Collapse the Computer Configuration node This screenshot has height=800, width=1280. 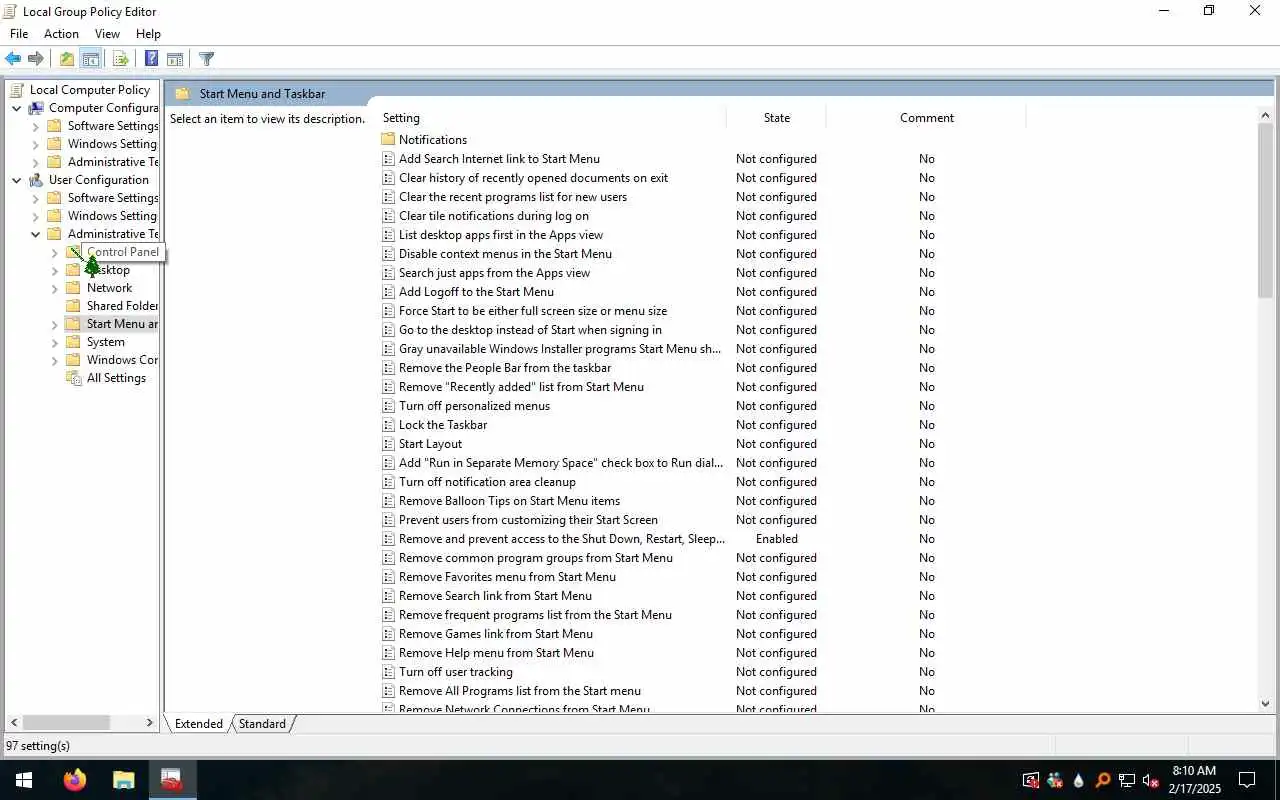(x=17, y=108)
